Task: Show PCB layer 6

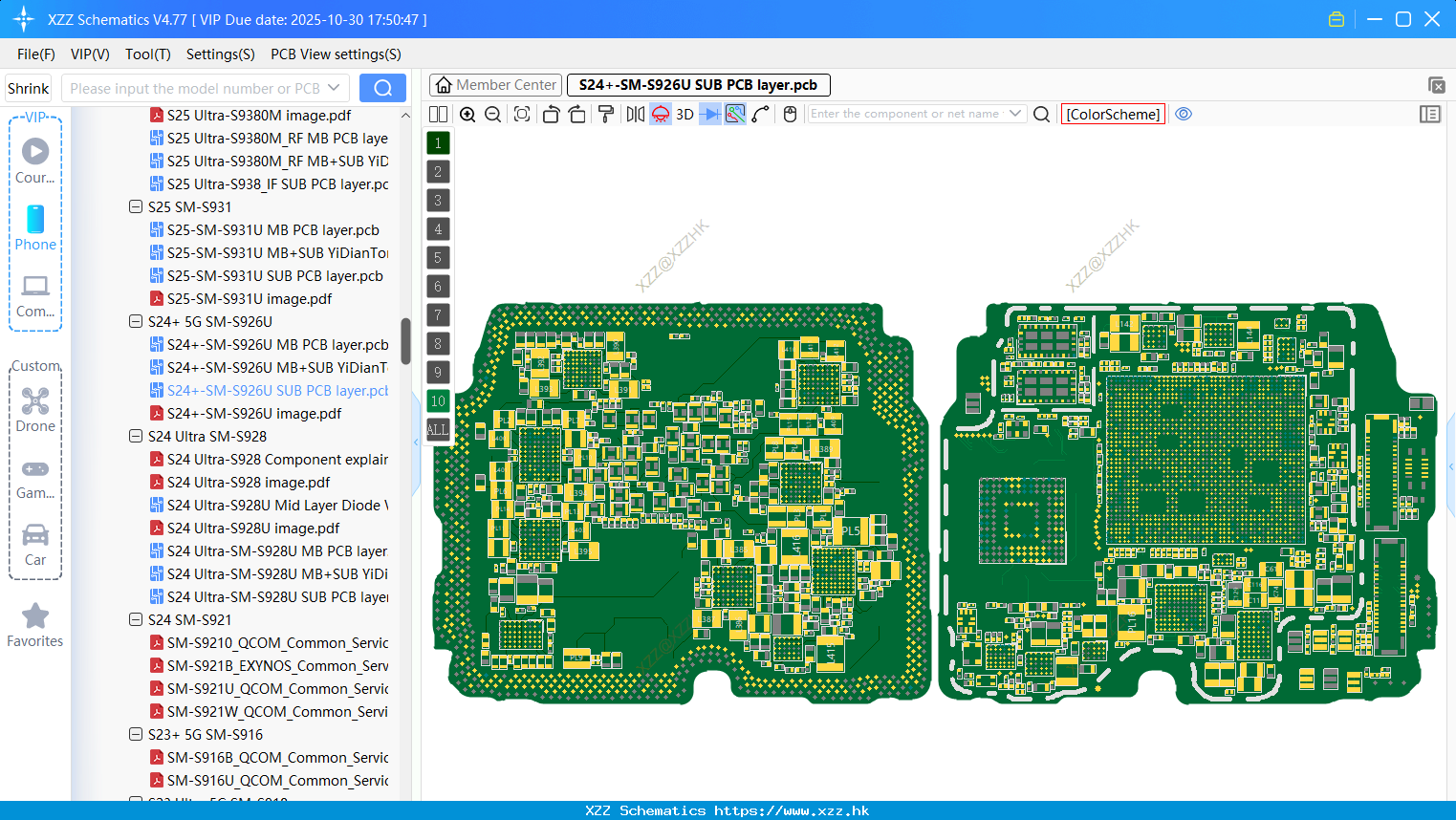Action: pos(438,286)
